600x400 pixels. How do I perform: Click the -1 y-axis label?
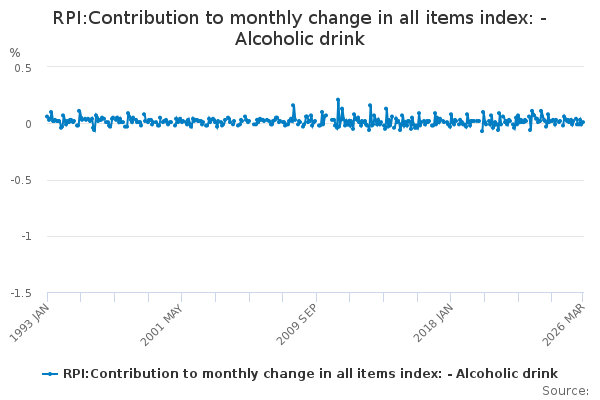27,237
